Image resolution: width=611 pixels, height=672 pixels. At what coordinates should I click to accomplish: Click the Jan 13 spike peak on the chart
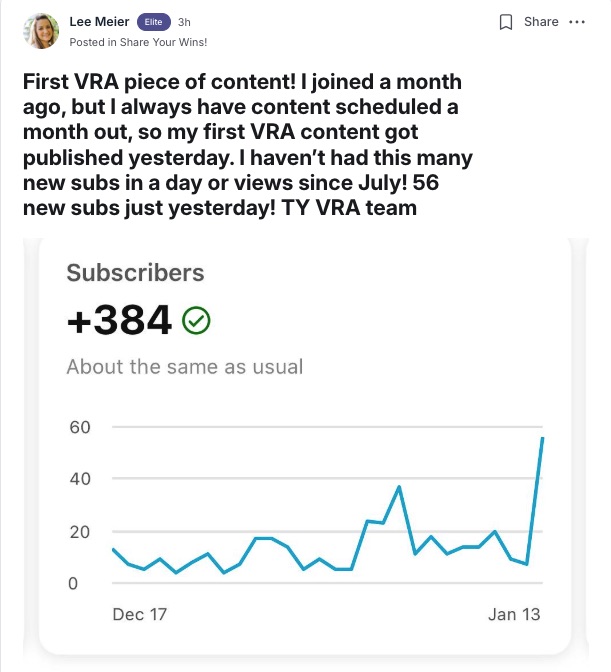click(x=542, y=438)
